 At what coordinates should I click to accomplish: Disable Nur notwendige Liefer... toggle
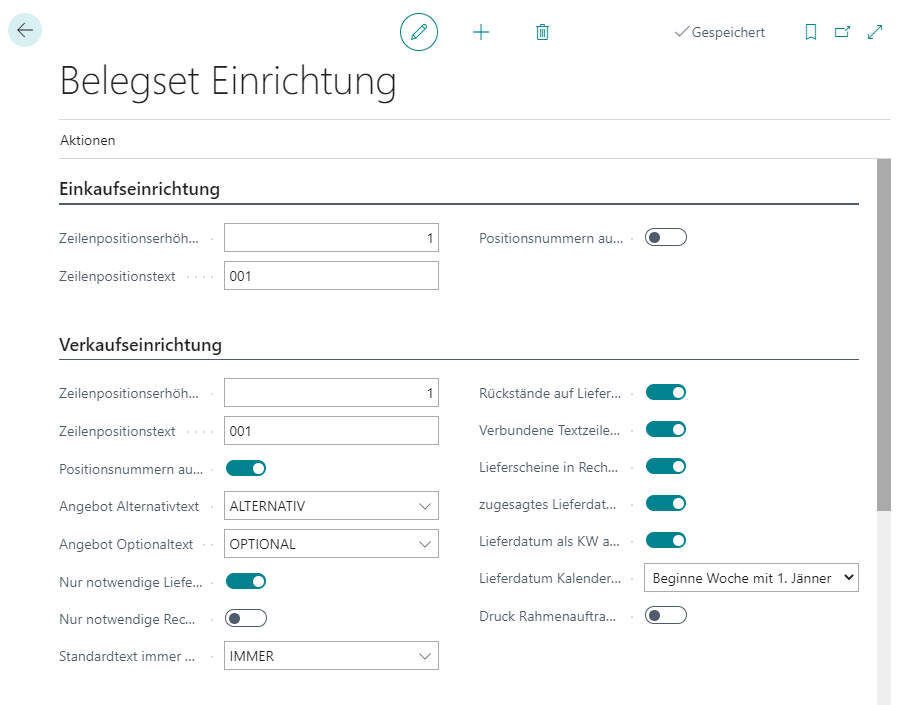coord(246,581)
